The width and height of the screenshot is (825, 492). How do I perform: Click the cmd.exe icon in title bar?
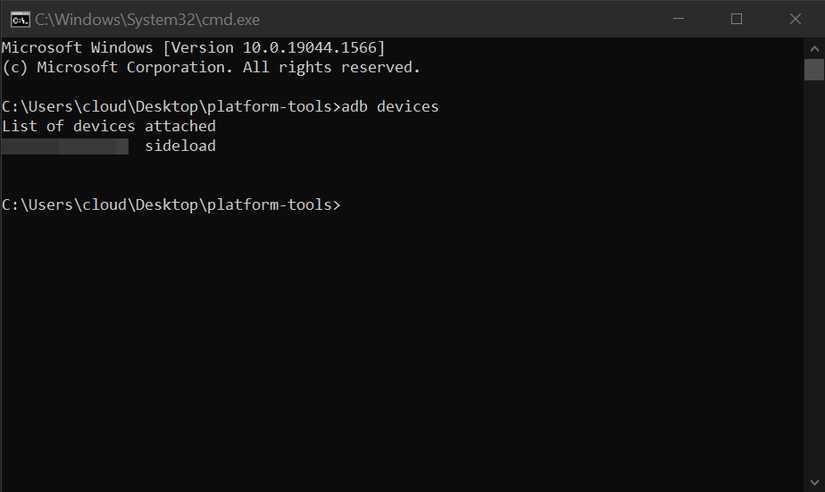click(17, 18)
